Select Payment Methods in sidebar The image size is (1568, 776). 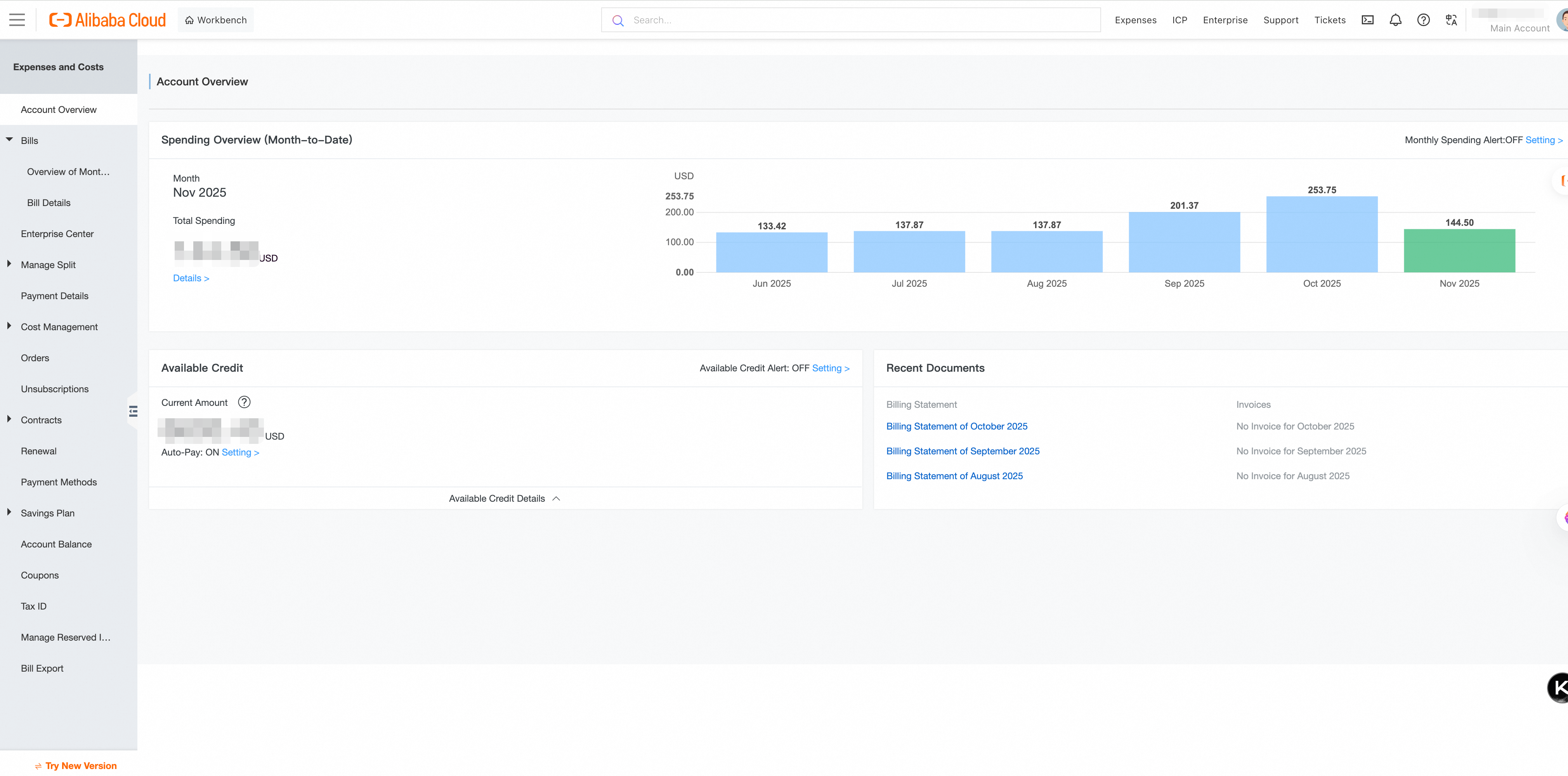pos(59,482)
